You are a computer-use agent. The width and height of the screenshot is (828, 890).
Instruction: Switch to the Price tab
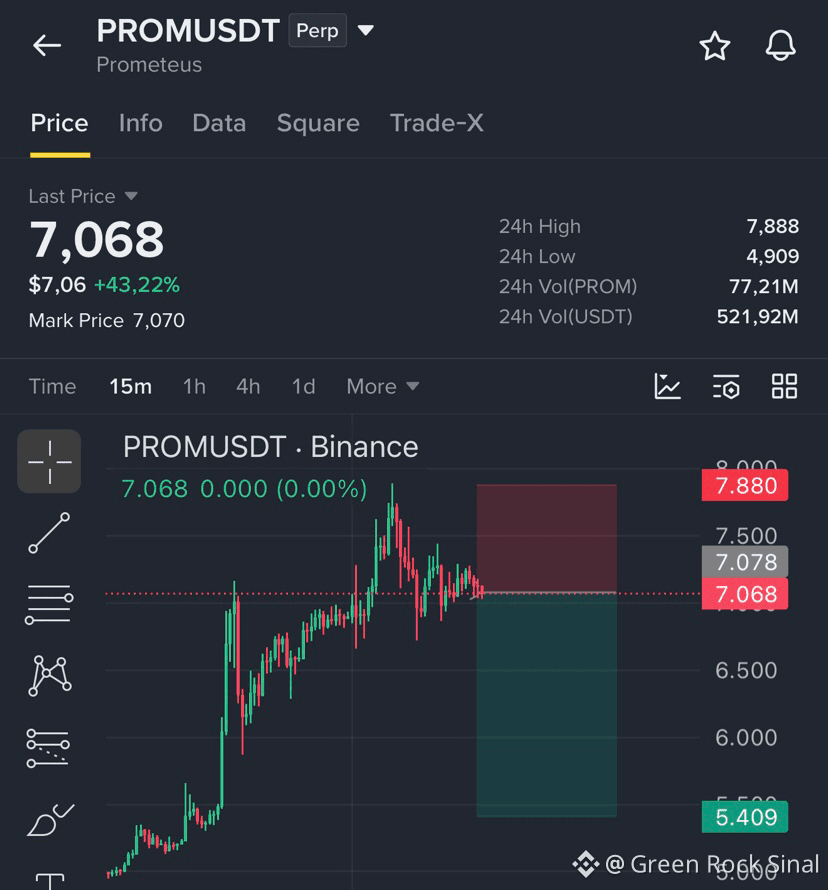pos(60,123)
